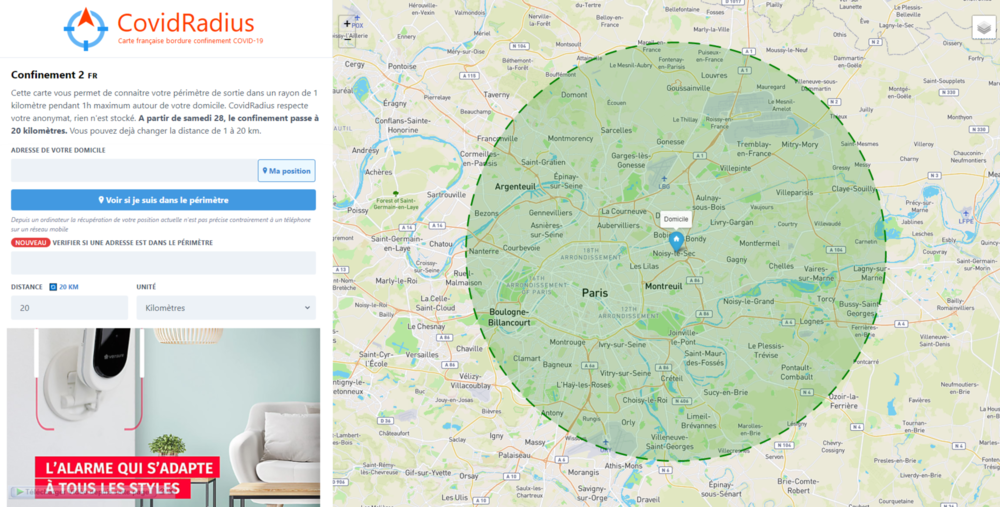Image resolution: width=1000 pixels, height=507 pixels.
Task: Zoom out the map with minus icon
Action: (x=347, y=40)
